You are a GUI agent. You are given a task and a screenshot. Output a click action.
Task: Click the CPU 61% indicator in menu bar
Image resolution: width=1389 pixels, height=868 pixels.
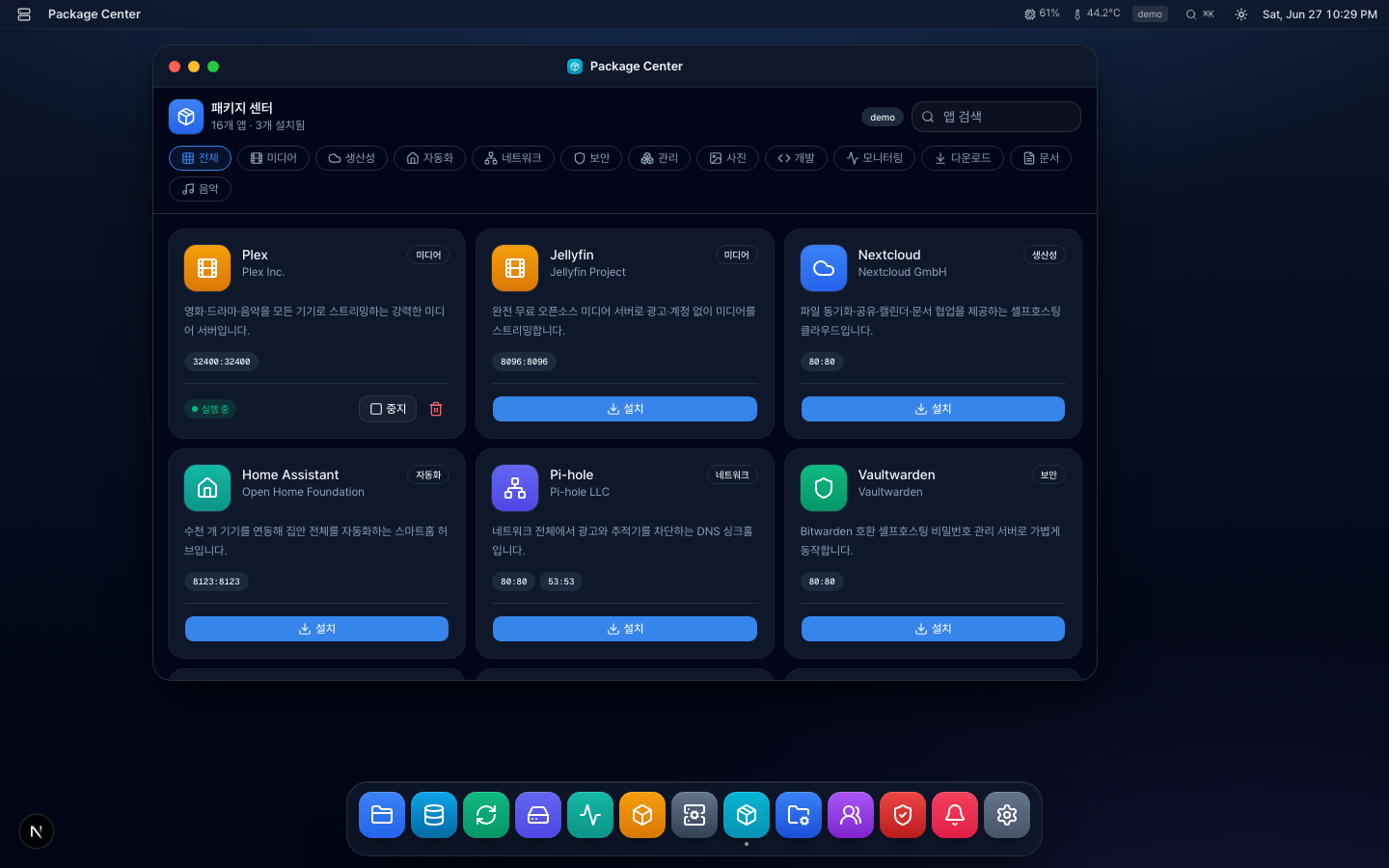pos(1042,14)
